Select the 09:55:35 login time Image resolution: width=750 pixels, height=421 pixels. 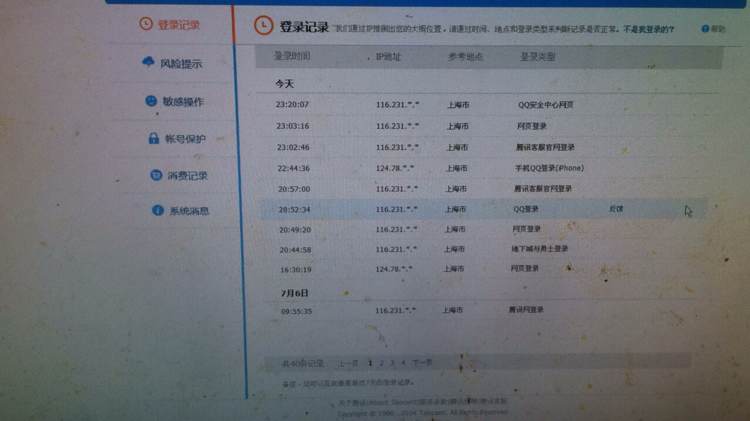coord(297,311)
